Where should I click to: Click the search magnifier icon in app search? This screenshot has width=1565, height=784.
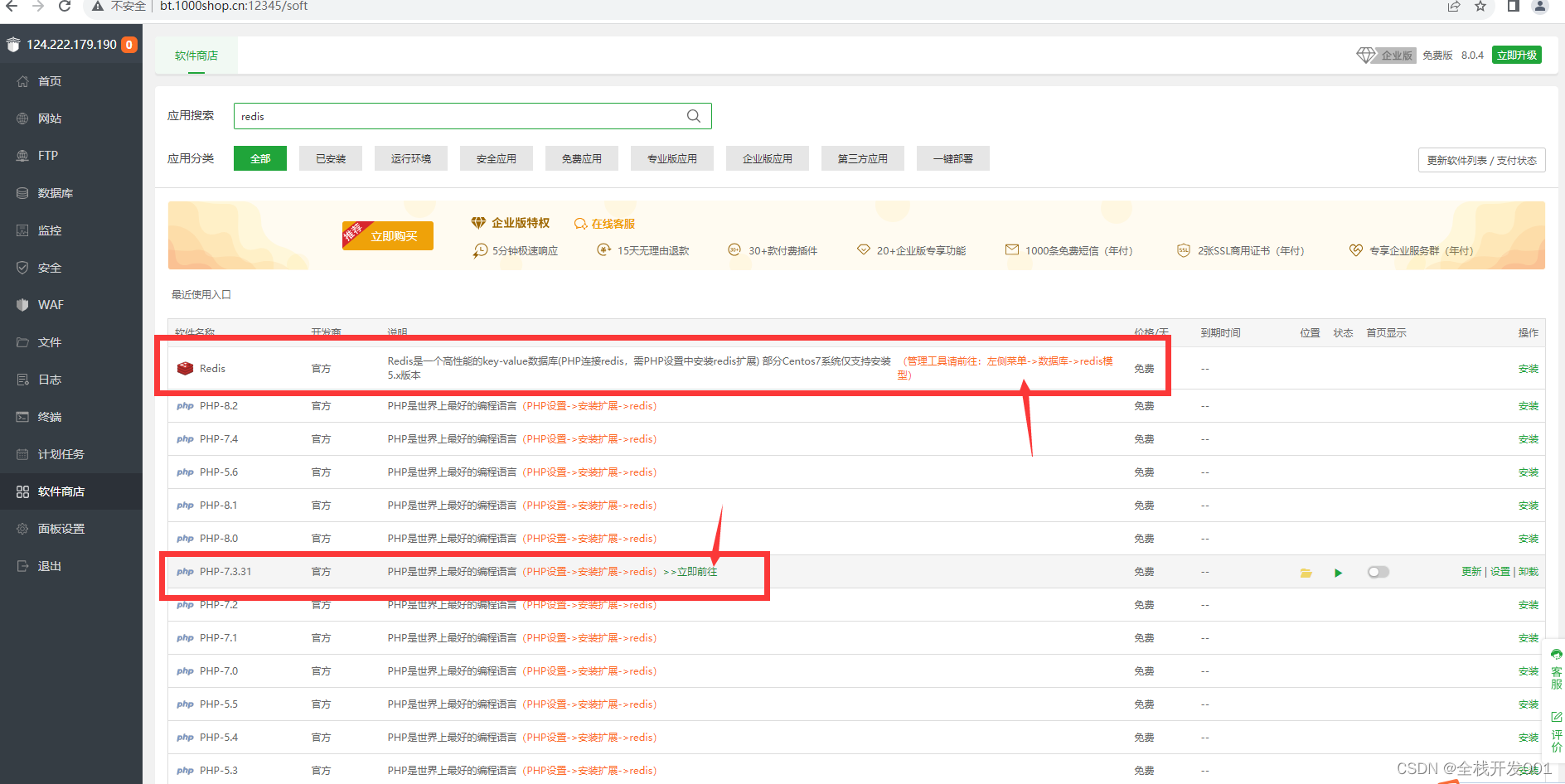point(694,116)
